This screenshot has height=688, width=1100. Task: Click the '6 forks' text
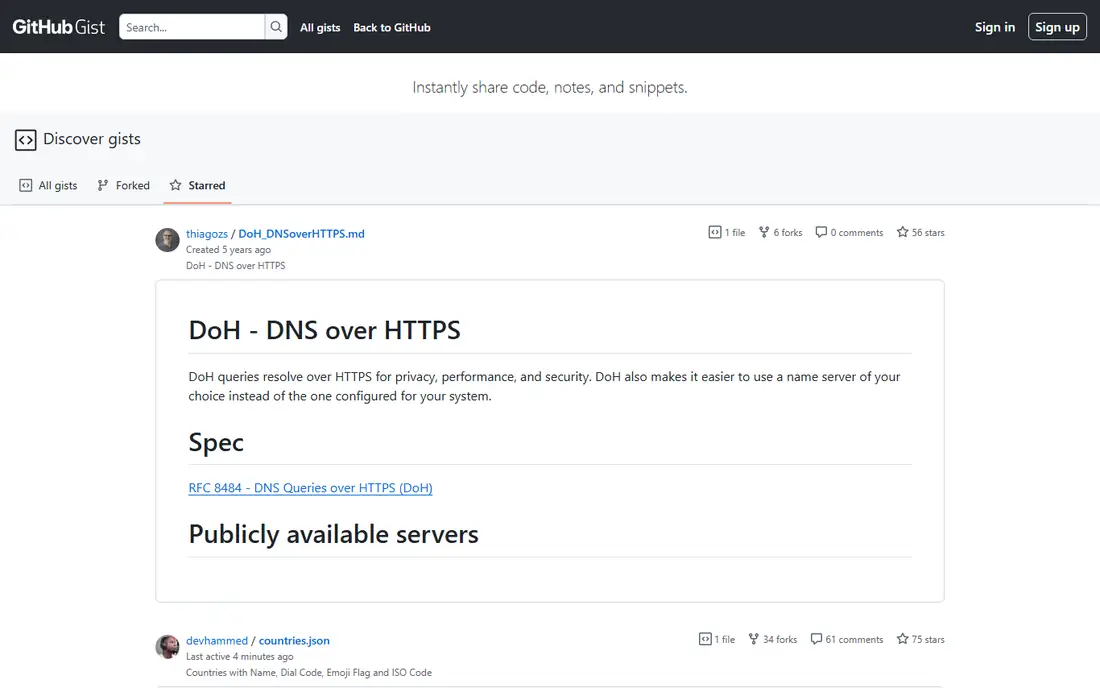click(x=788, y=233)
